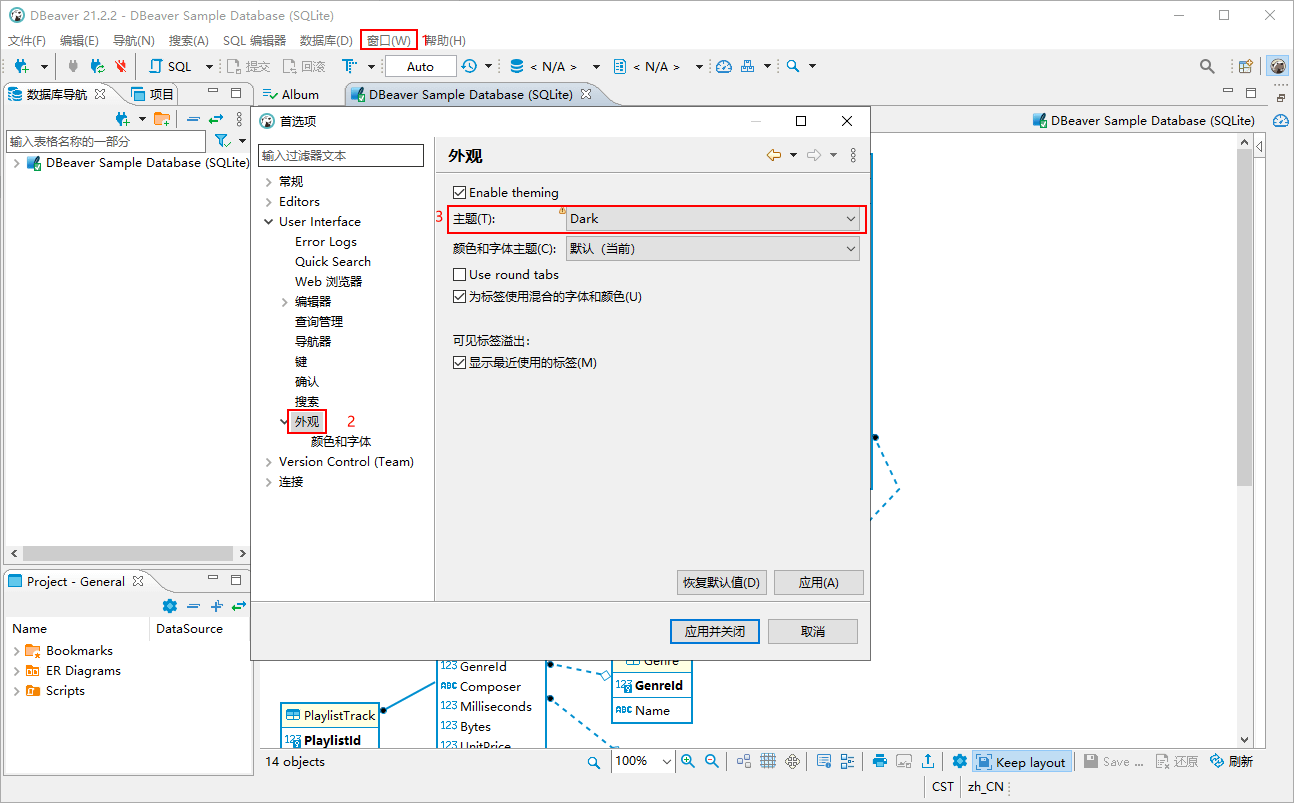Open the 主题 Dark theme dropdown
Image resolution: width=1294 pixels, height=803 pixels.
[x=712, y=218]
